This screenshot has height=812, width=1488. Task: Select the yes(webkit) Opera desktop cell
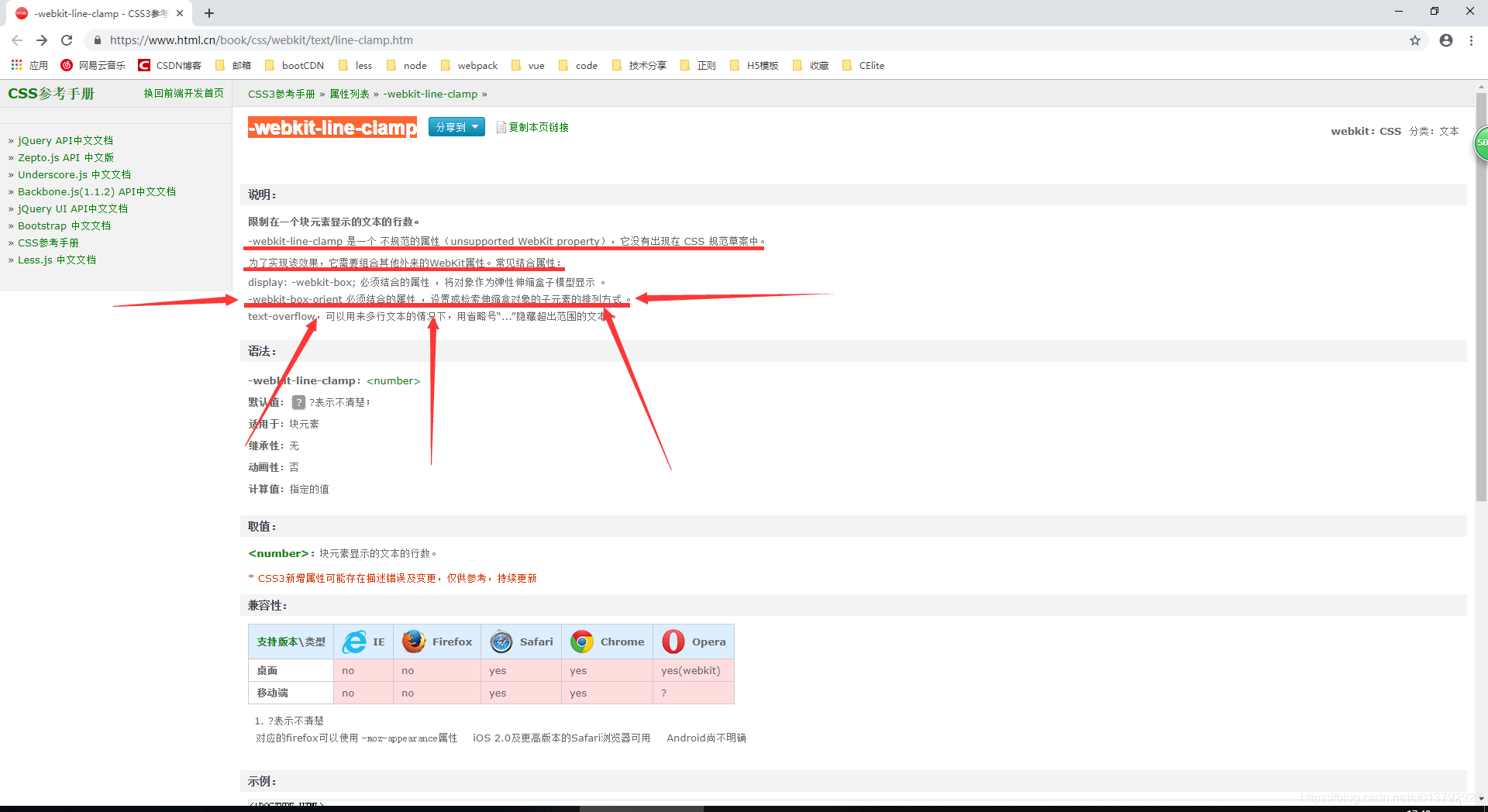click(694, 670)
